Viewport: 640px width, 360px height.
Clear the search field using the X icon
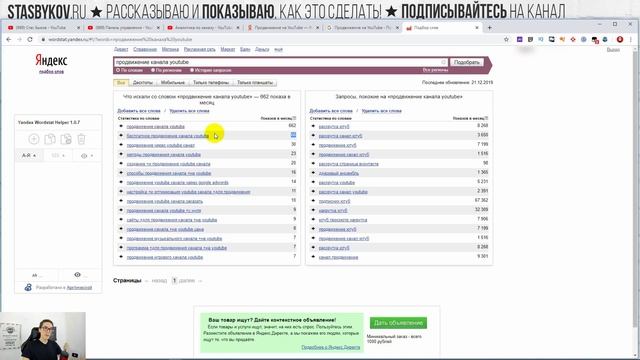(x=444, y=62)
